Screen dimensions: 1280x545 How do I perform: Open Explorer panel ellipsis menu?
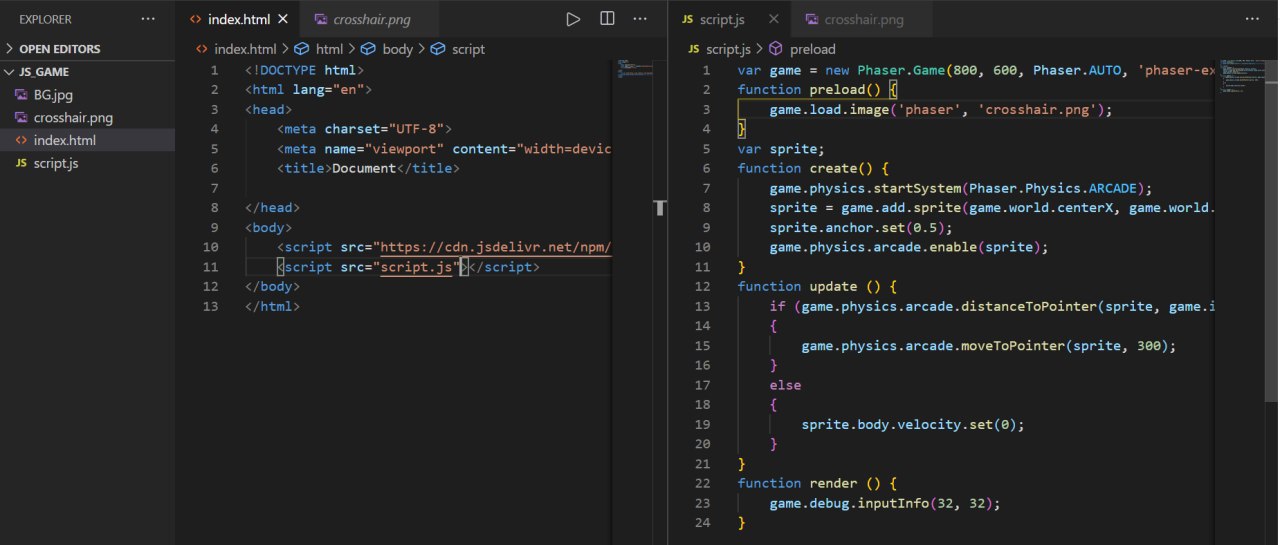pos(148,19)
